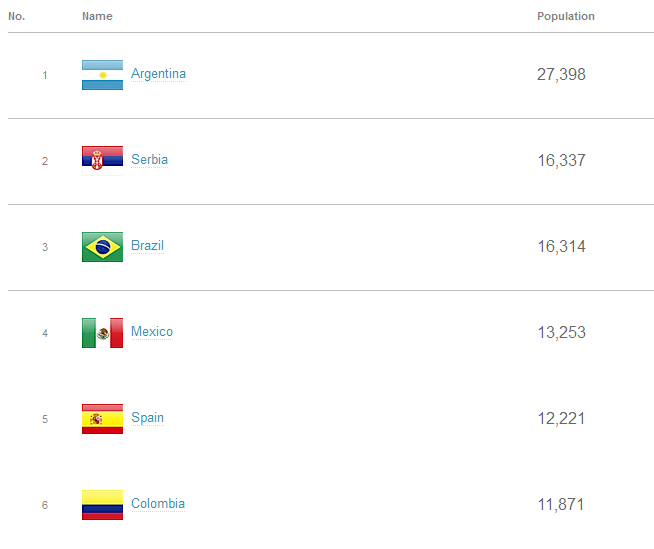Click the Mexico flag icon
654x549 pixels.
(102, 333)
